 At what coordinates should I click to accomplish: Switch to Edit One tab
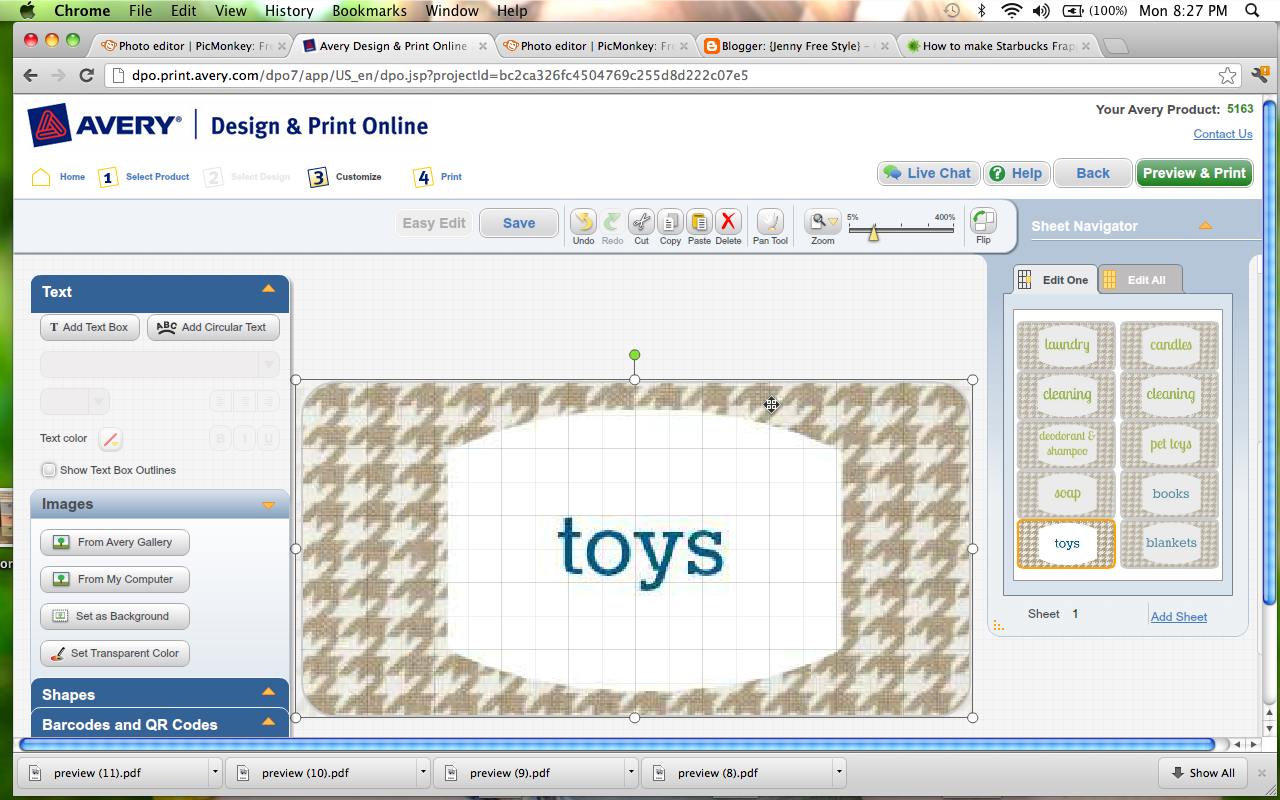click(1055, 280)
